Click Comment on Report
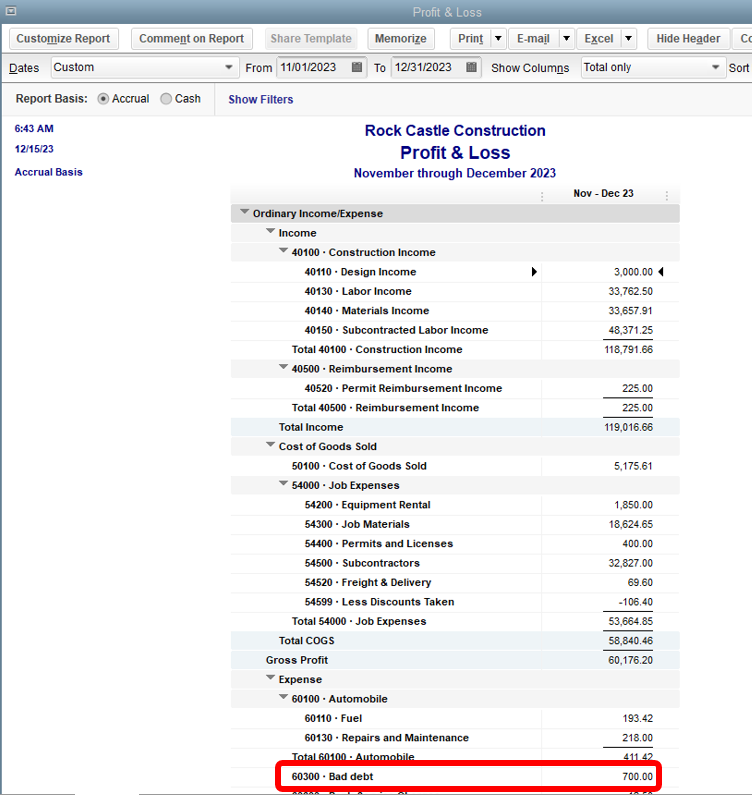 coord(192,39)
